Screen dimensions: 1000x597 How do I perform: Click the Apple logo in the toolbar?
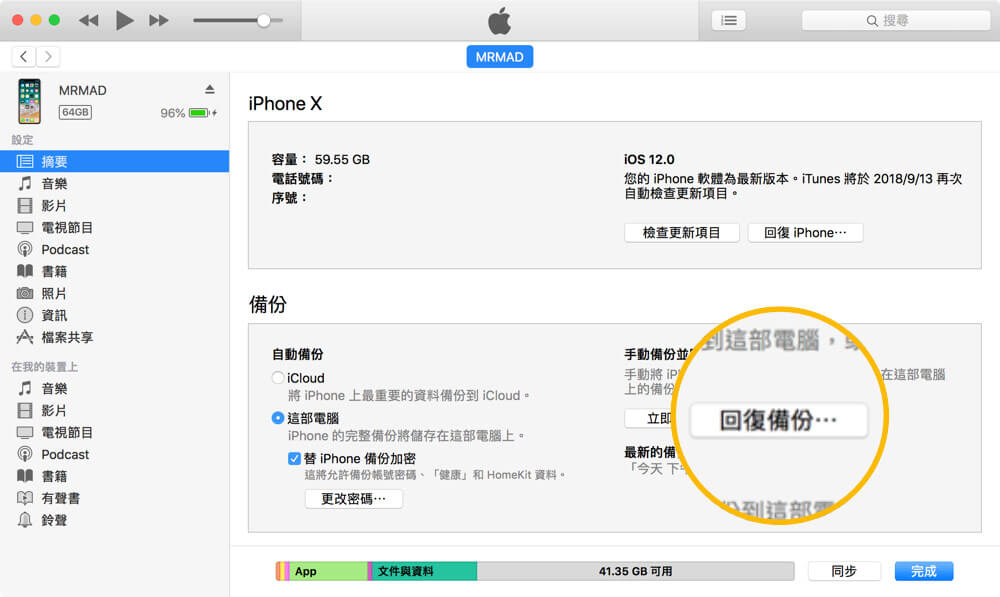pos(499,20)
